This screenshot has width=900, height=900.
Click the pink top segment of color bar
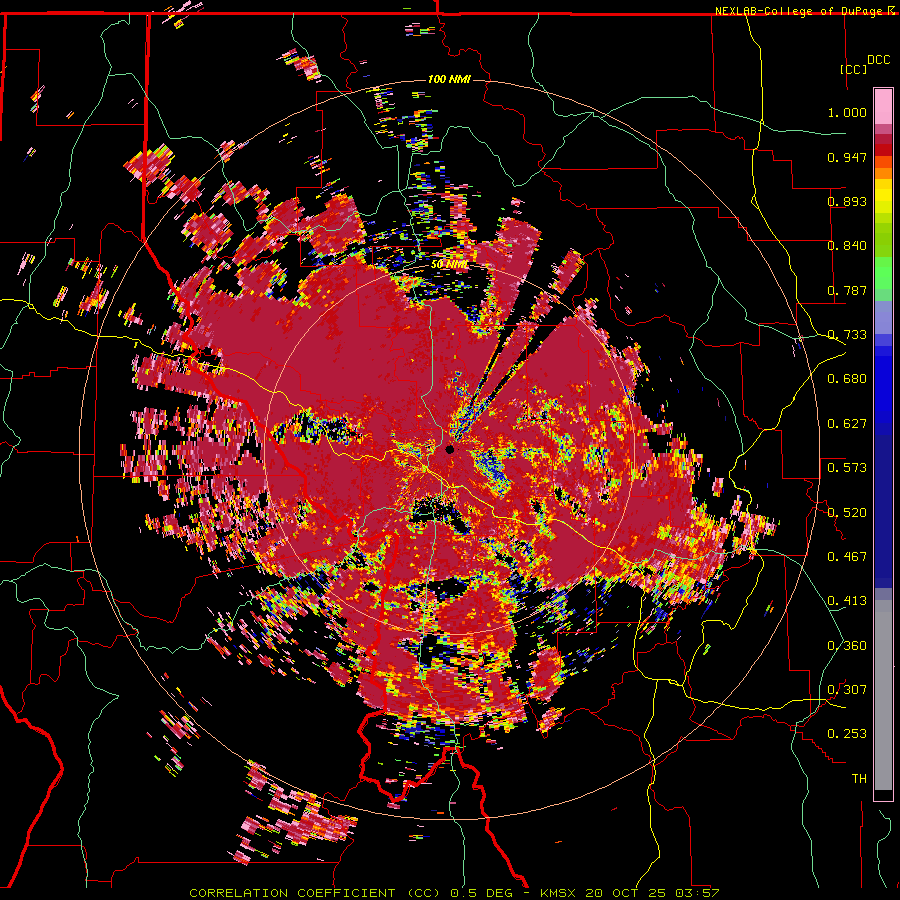click(883, 106)
